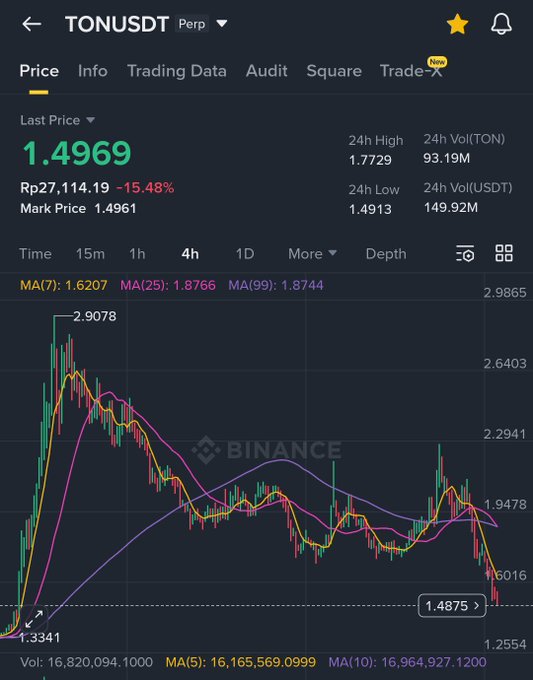This screenshot has height=680, width=533.
Task: Tap the 2.9865 price axis label
Action: [505, 293]
